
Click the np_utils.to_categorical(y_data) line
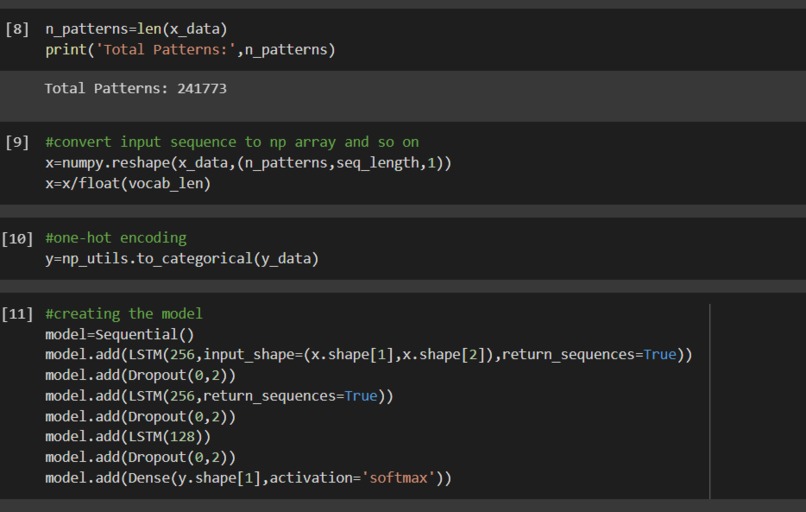(x=182, y=259)
